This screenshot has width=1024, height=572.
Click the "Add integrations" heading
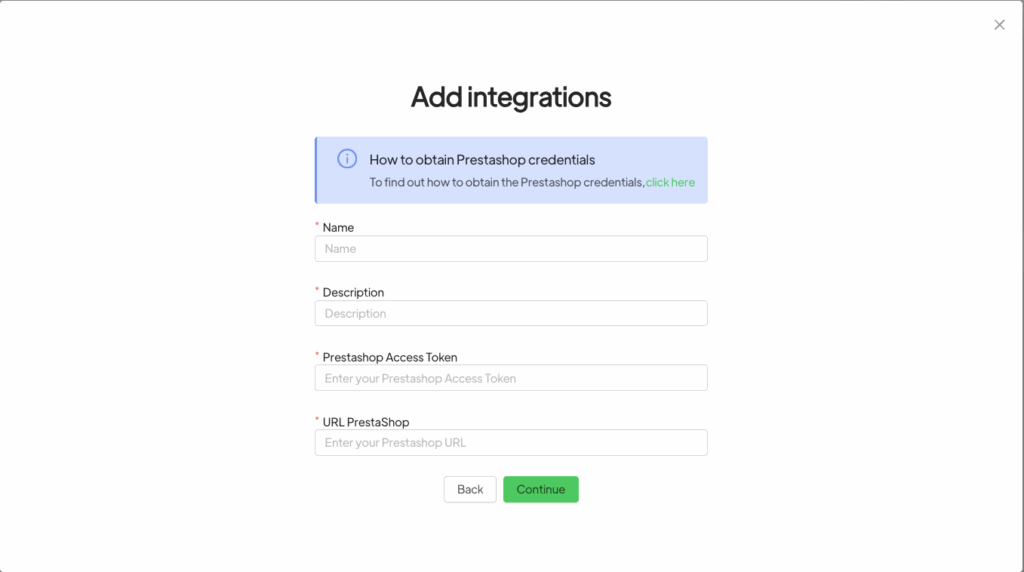point(511,97)
